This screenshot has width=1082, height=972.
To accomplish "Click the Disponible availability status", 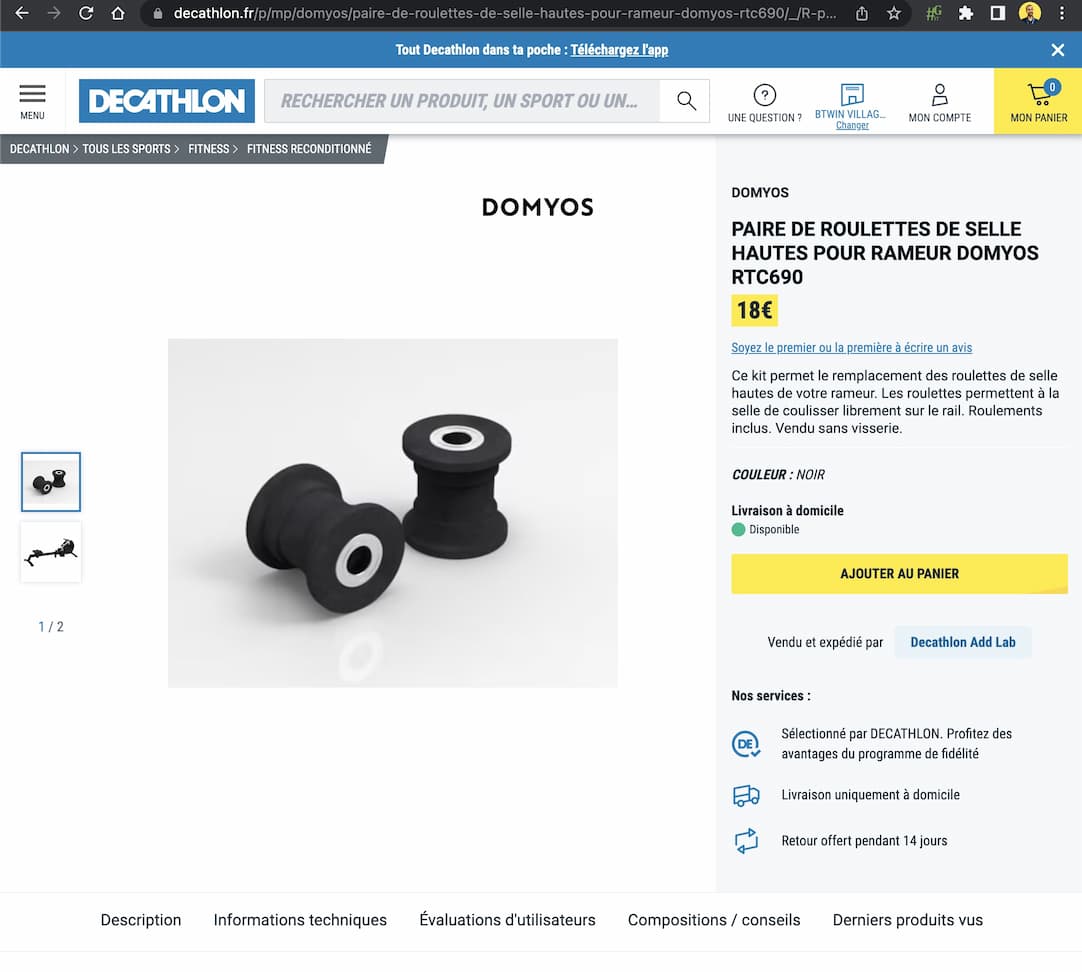I will pyautogui.click(x=766, y=530).
